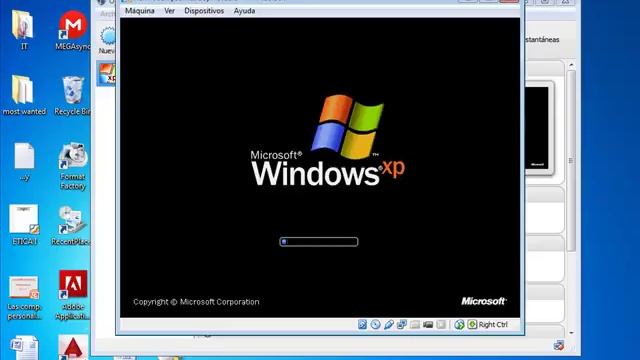
Task: Click the Windows XP boot progress bar
Action: pos(319,242)
